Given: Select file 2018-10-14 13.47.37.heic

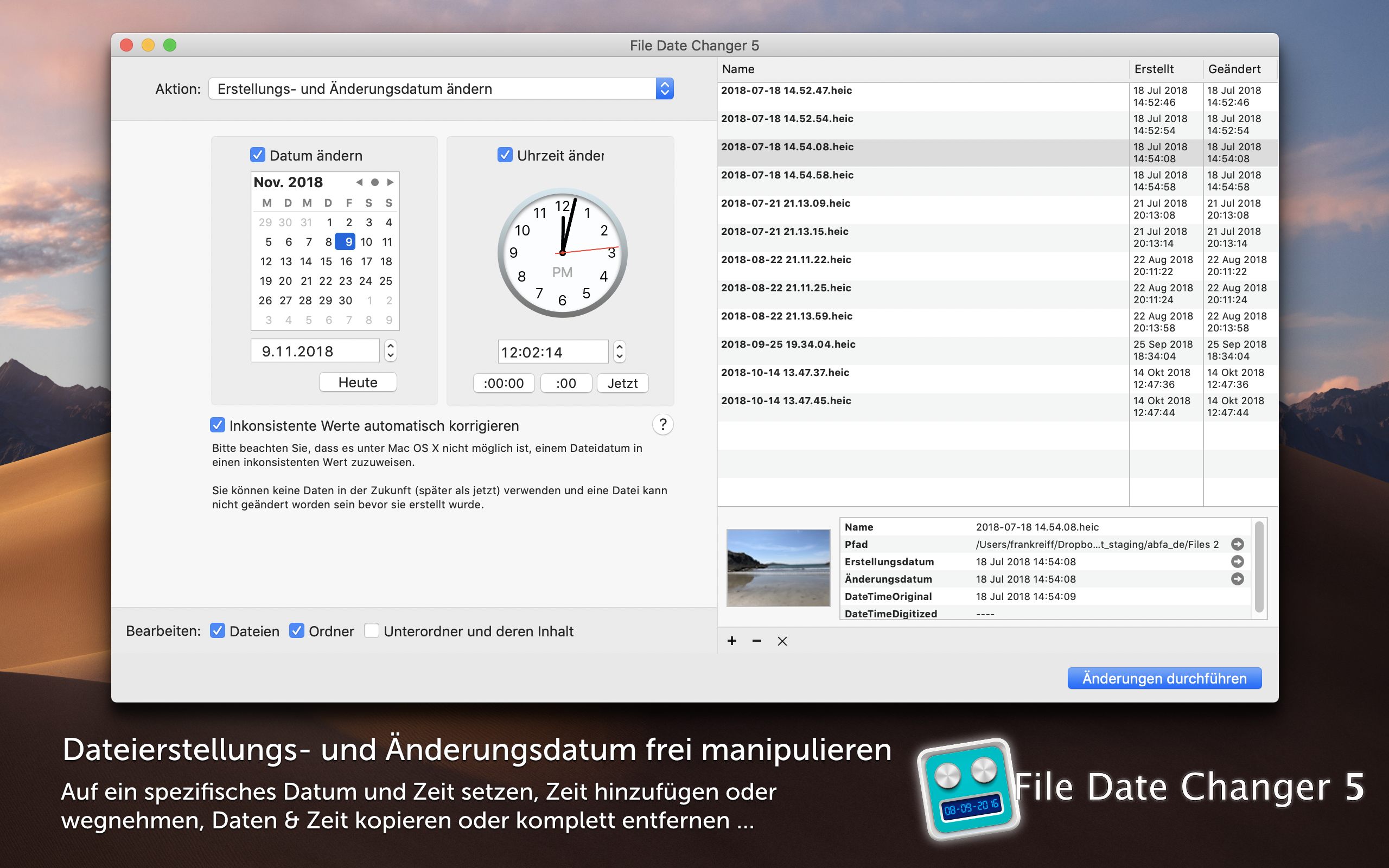Looking at the screenshot, I should 997,378.
